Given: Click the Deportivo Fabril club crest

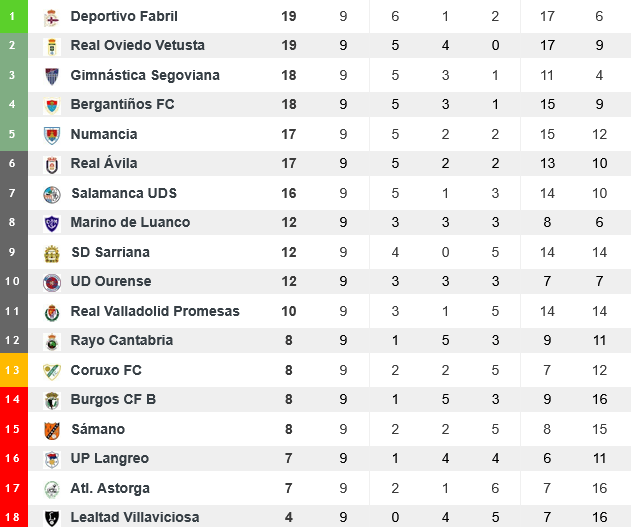Looking at the screenshot, I should (x=52, y=17).
